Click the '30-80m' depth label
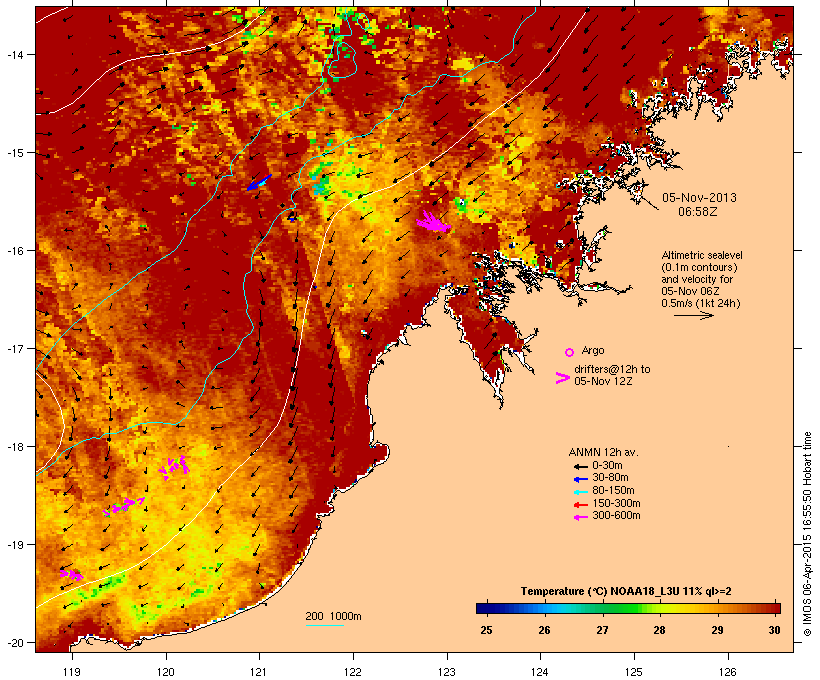Screen dimensions: 820x680 [x=610, y=478]
